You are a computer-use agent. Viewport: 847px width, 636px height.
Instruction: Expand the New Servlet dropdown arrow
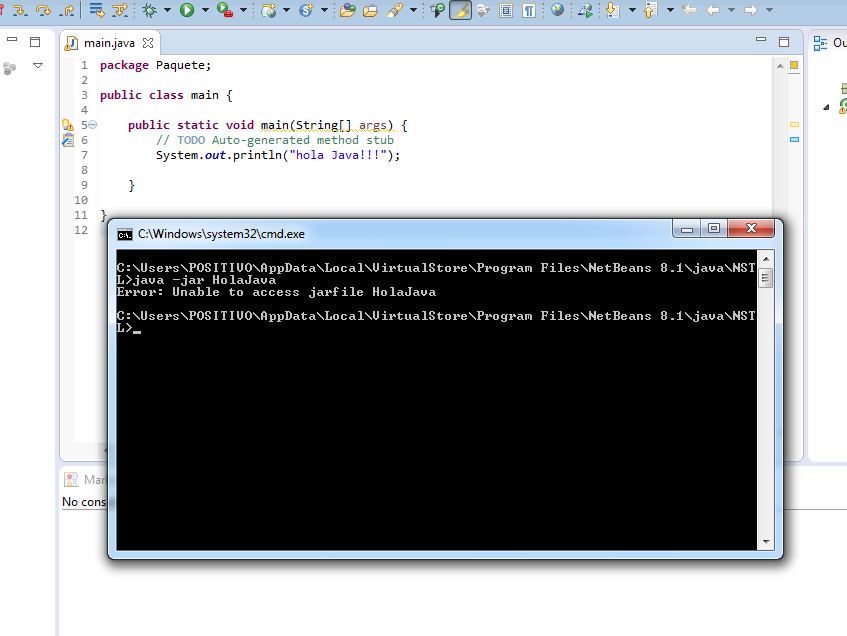[324, 10]
